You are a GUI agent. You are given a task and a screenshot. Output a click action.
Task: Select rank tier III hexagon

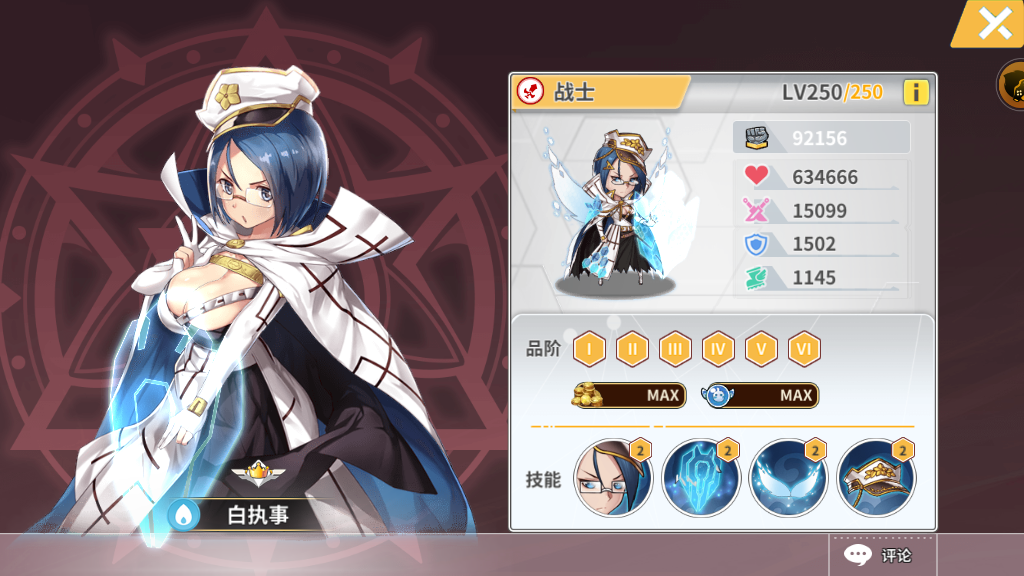click(x=675, y=349)
